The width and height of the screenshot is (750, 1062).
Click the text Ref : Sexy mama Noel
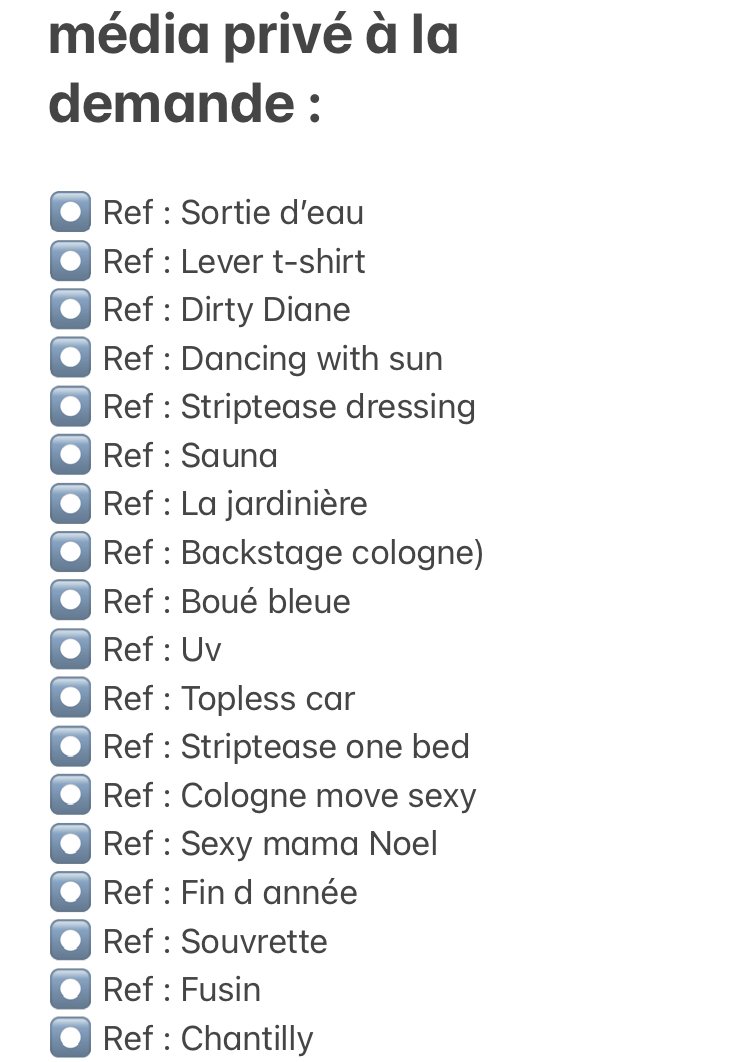coord(270,845)
